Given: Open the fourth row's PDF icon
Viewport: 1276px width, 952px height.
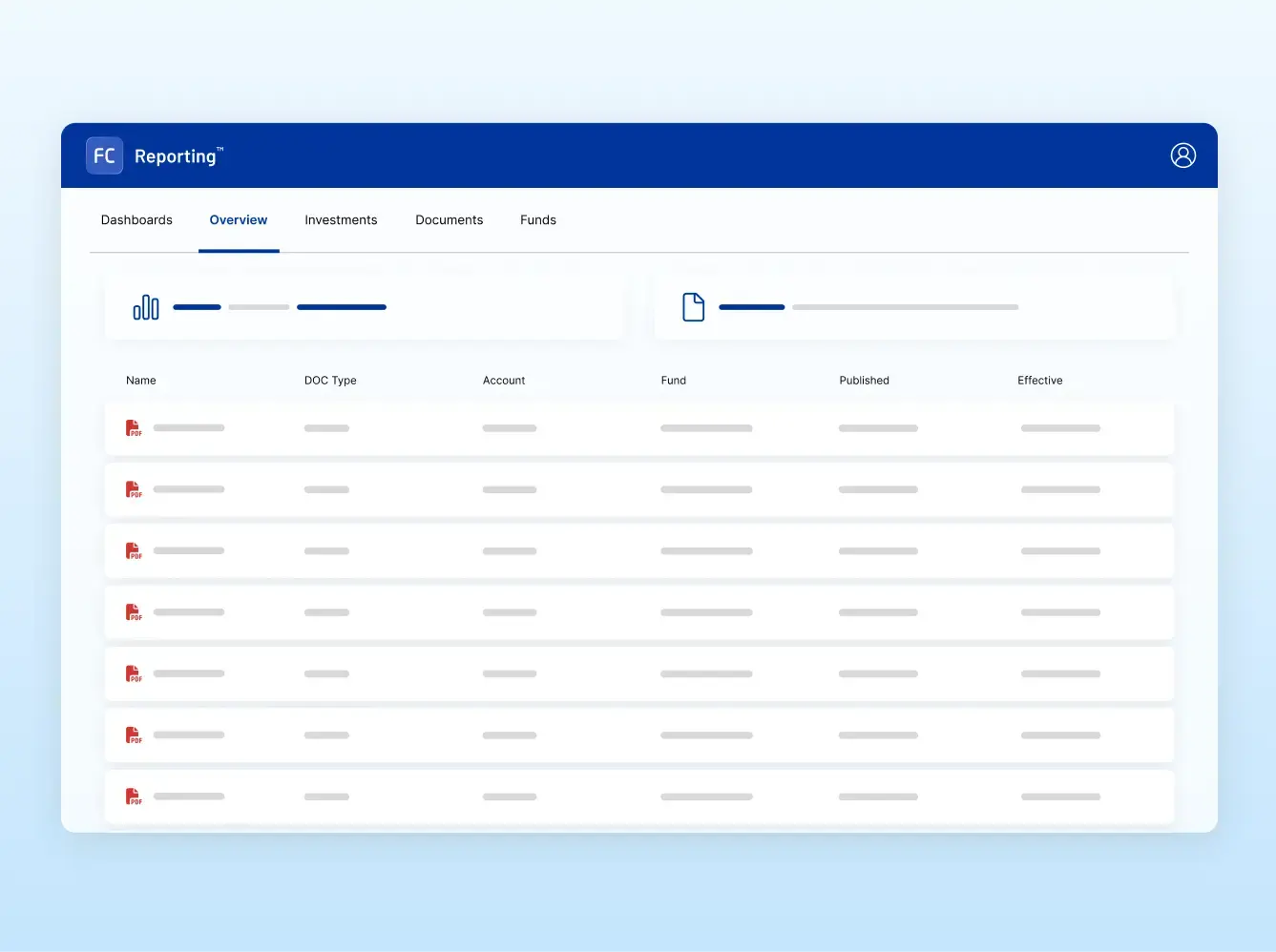Looking at the screenshot, I should click(134, 612).
